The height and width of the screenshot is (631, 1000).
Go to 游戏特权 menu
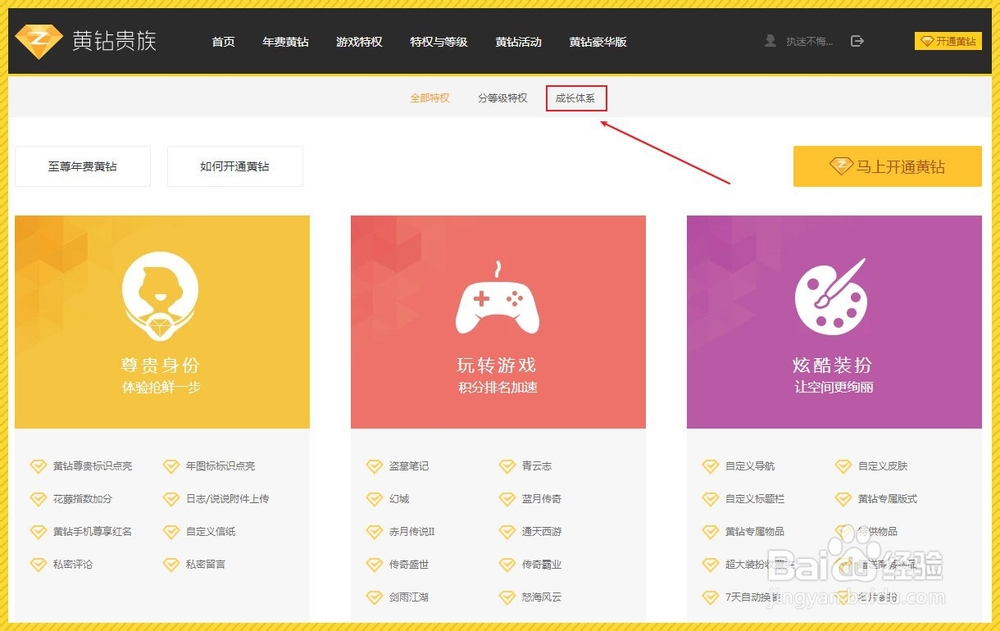[359, 42]
